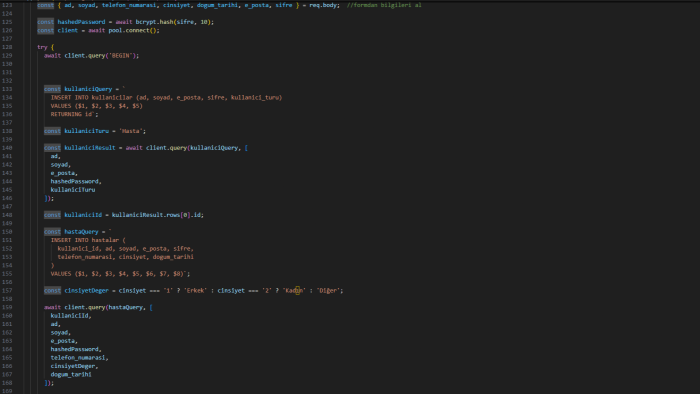Click 'kullaniciResult' declaration on line 140

[90, 148]
